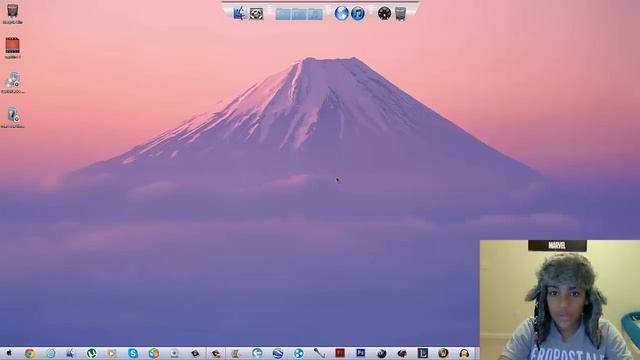Open the headphones icon in the taskbar
Image resolution: width=640 pixels, height=360 pixels.
pos(464,353)
